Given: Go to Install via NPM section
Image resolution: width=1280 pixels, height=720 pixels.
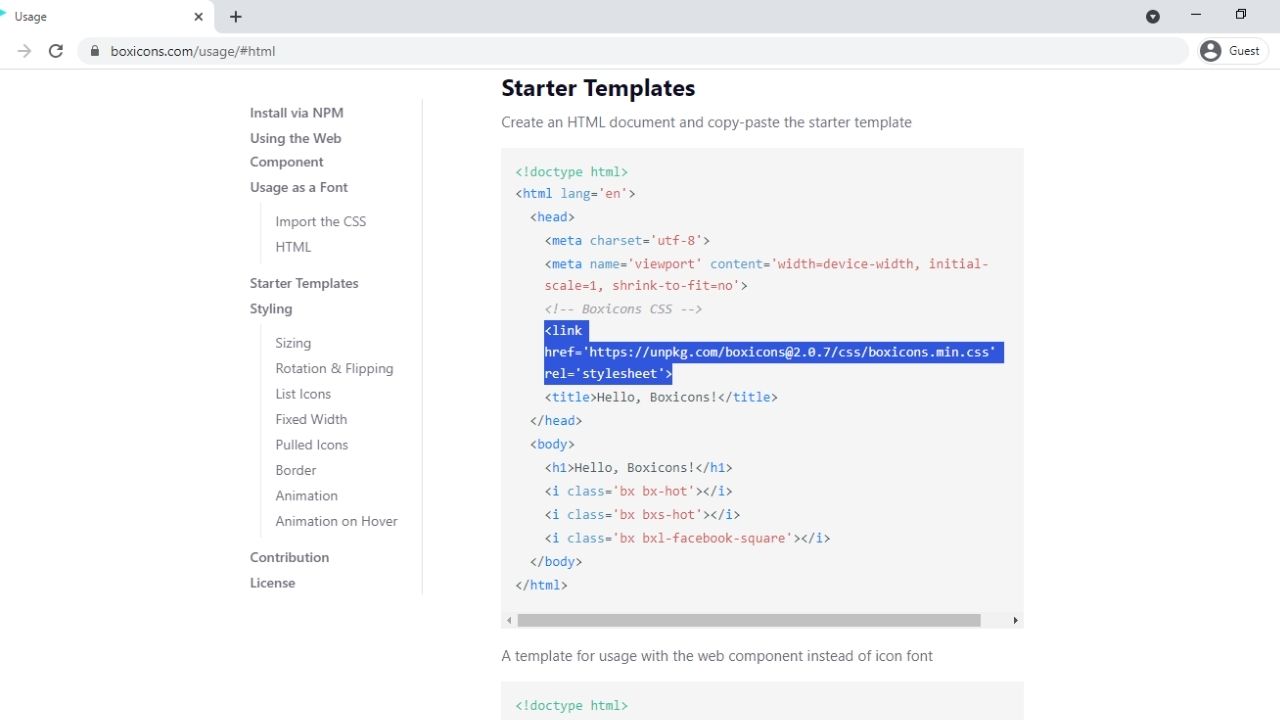Looking at the screenshot, I should click(296, 113).
